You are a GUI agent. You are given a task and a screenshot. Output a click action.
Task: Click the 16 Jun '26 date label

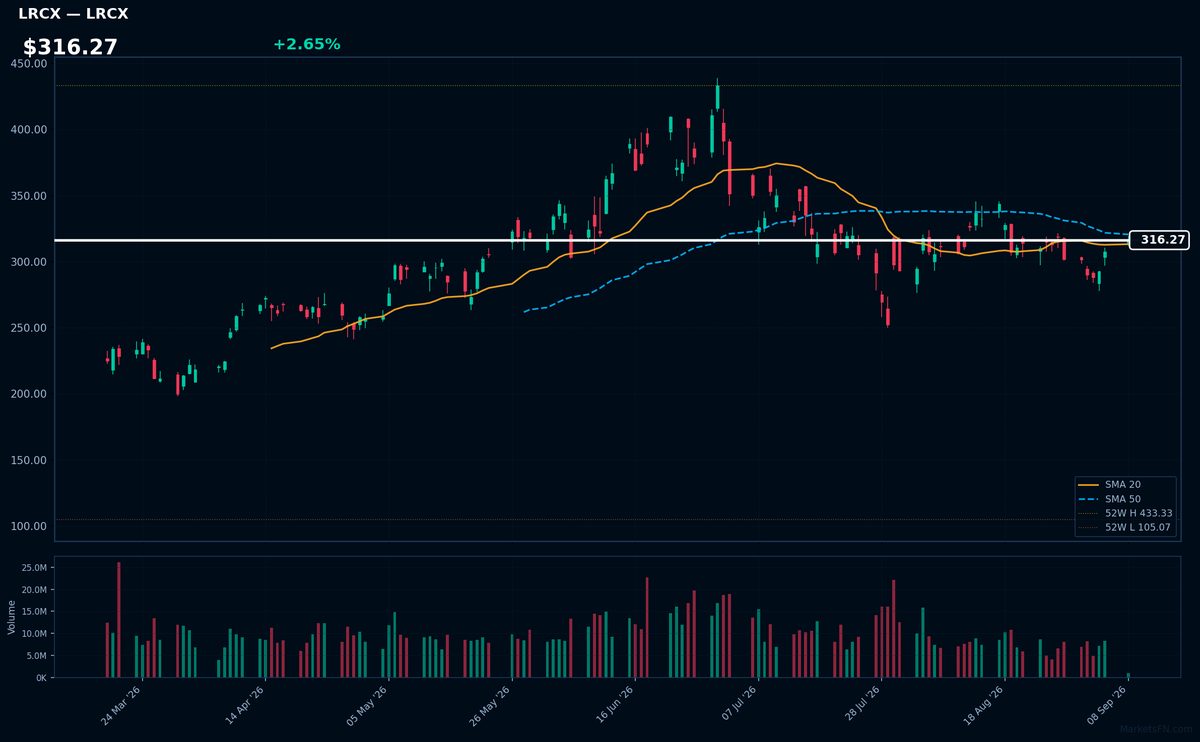[x=615, y=706]
